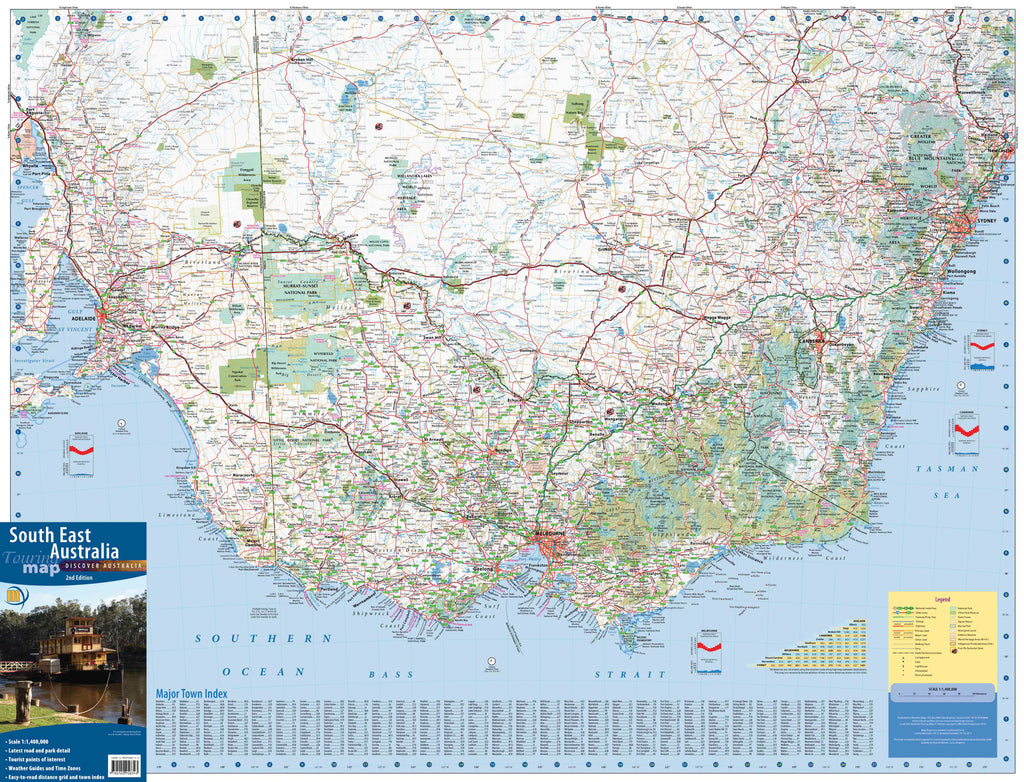This screenshot has height=782, width=1024.
Task: Click the Tourist points of interest bullet
Action: tap(35, 759)
